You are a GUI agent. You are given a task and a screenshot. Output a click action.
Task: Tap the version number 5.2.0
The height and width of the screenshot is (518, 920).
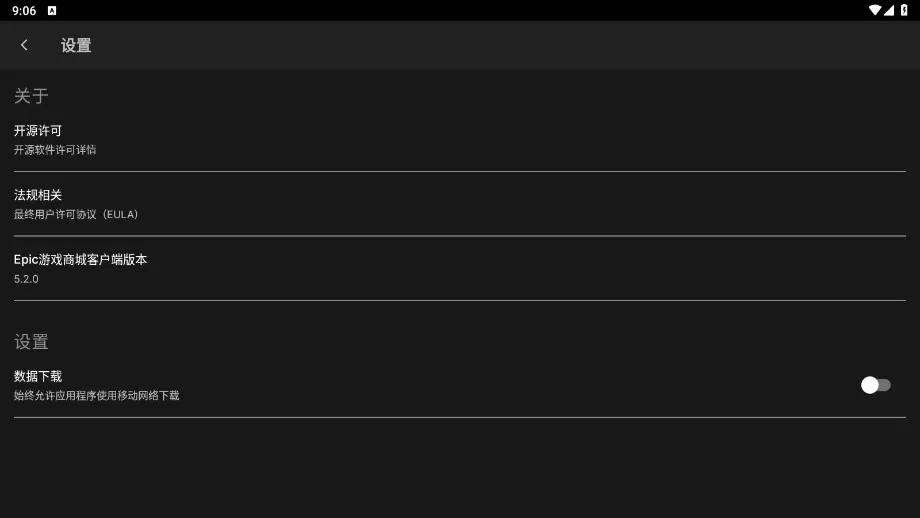click(x=26, y=279)
